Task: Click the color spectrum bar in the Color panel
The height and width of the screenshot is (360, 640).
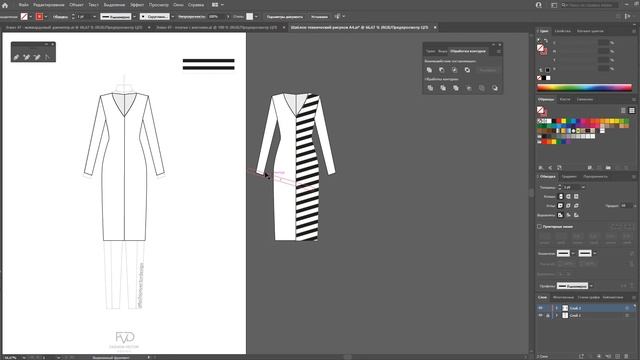Action: [584, 87]
